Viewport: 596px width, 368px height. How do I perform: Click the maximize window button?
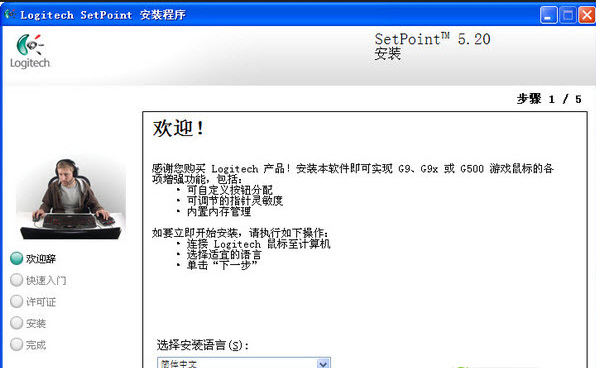(x=568, y=16)
